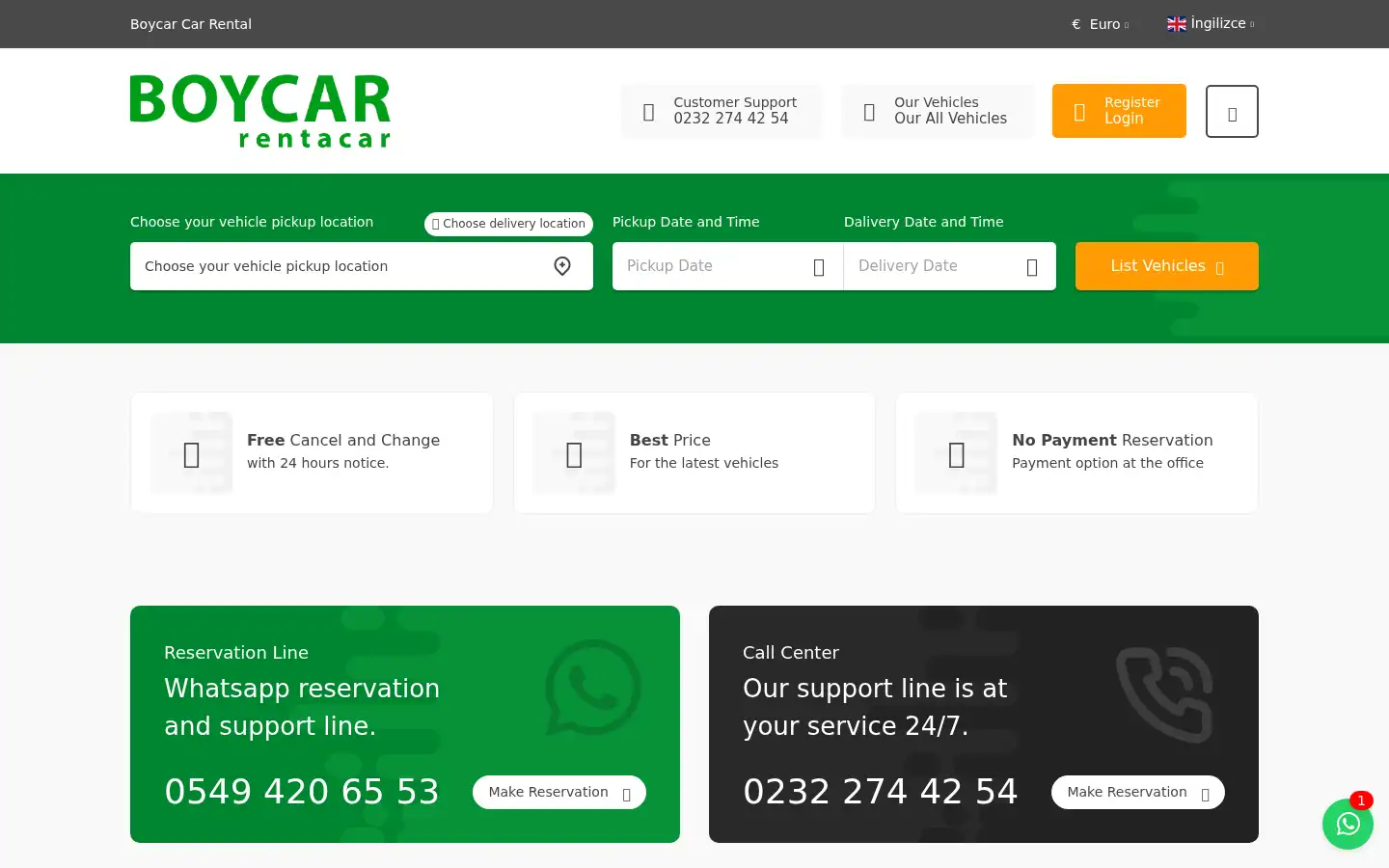Click the Free Cancel and Change text
This screenshot has height=868, width=1389.
[343, 440]
